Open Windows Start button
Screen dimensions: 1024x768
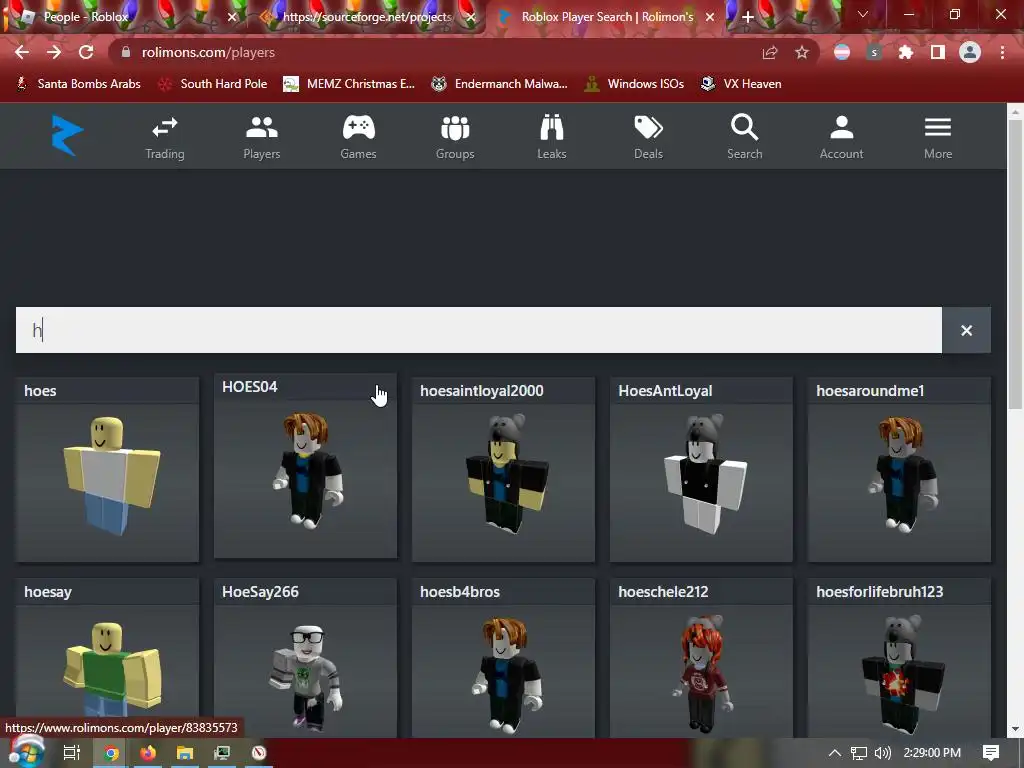click(x=25, y=752)
